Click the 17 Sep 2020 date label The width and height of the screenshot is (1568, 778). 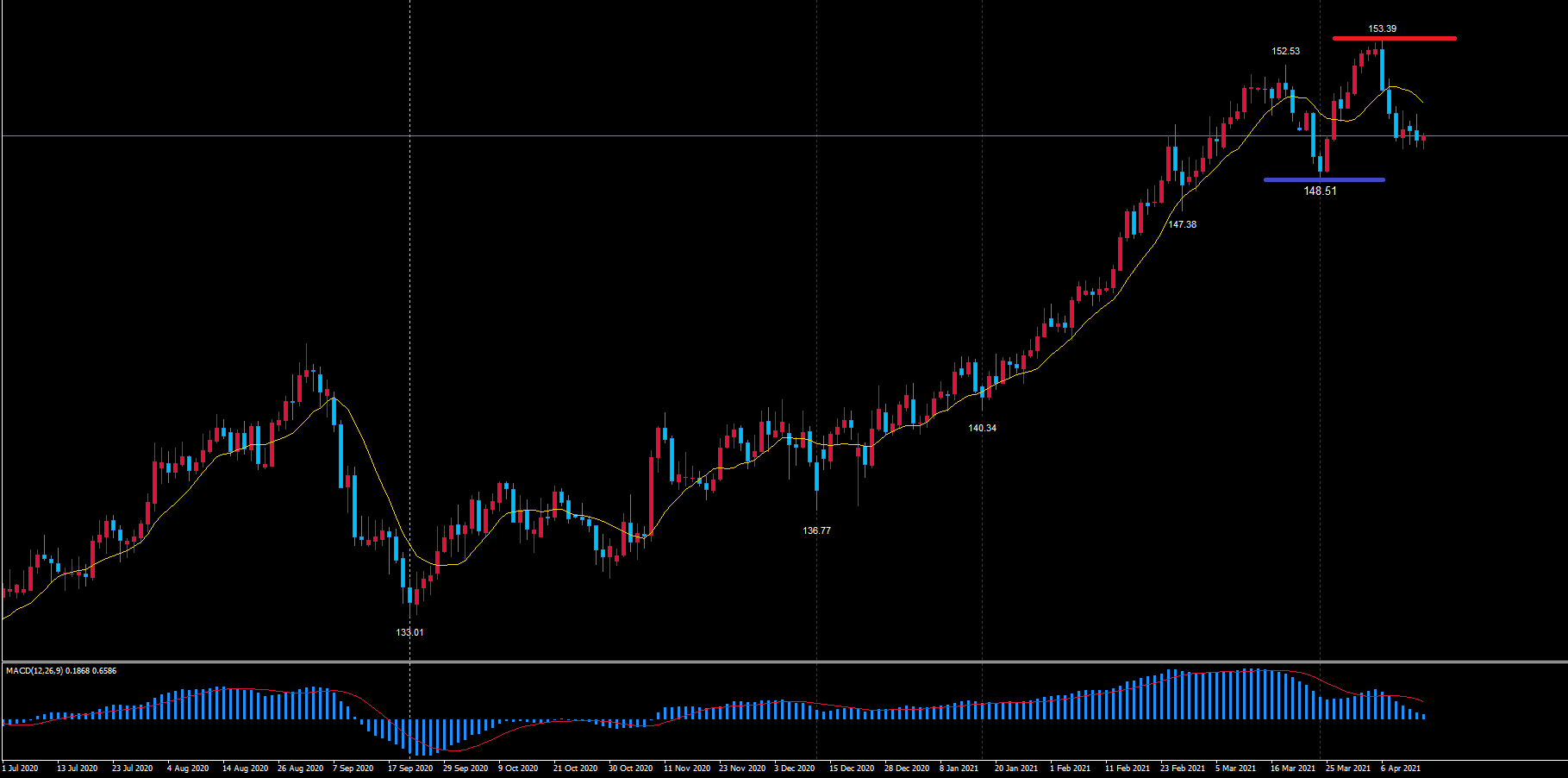click(410, 768)
